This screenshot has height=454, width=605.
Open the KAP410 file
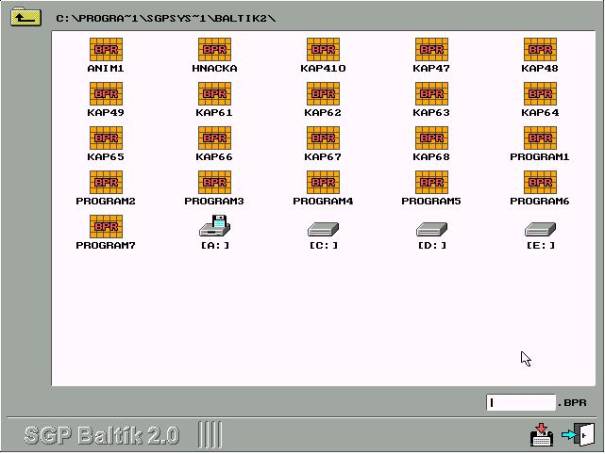tap(322, 50)
